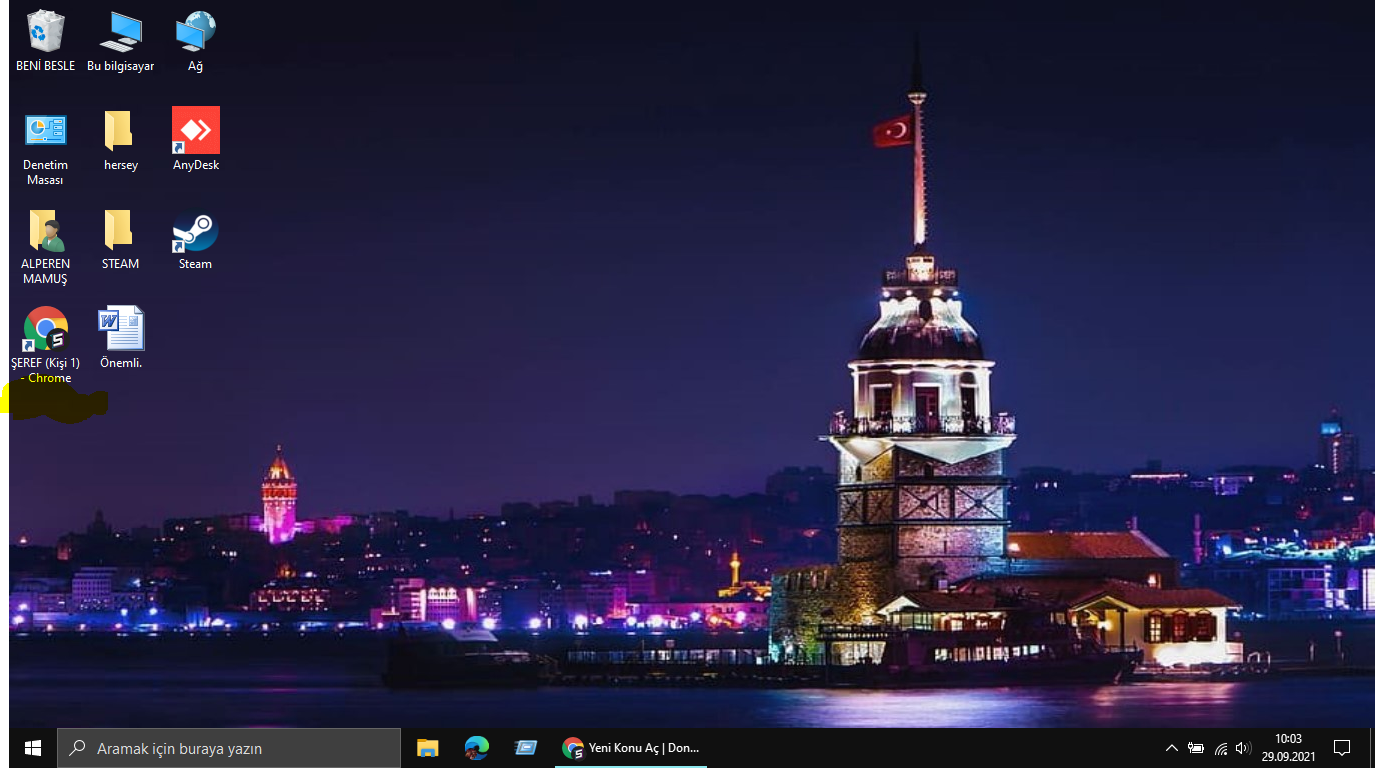
Task: Select the ALPEREN MAMUŞ user folder
Action: pos(45,246)
